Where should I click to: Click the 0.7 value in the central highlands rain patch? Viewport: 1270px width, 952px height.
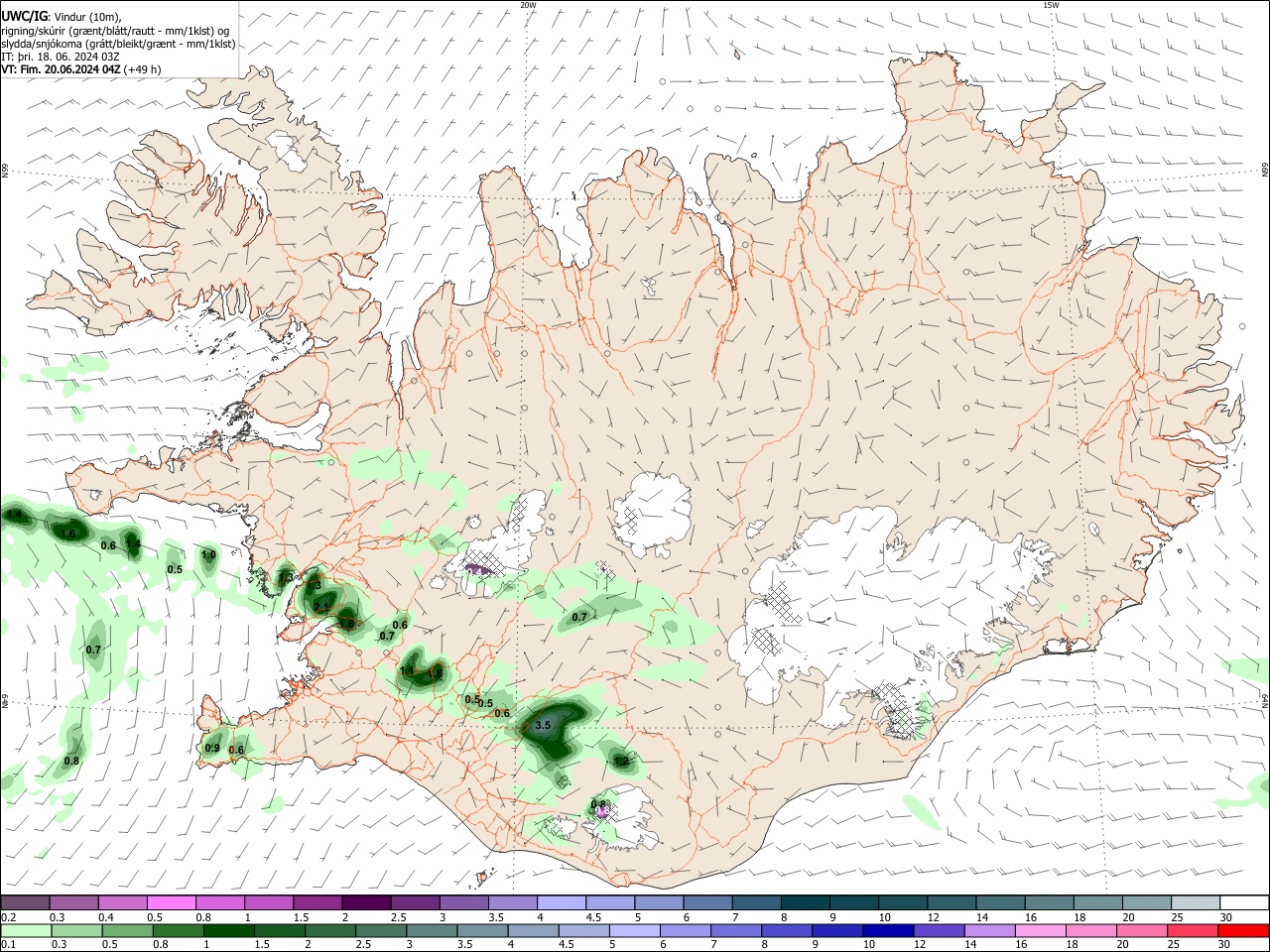click(x=579, y=617)
